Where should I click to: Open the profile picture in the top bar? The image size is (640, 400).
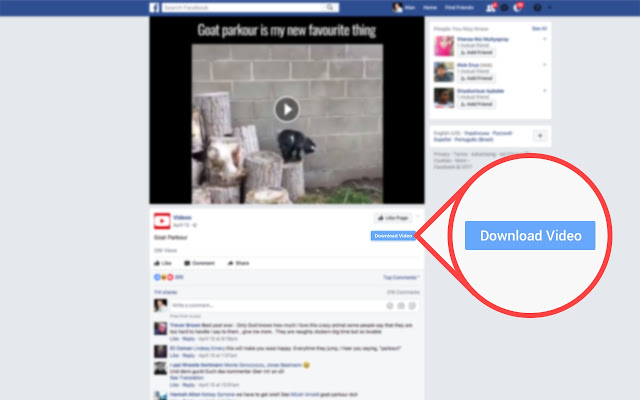point(398,7)
